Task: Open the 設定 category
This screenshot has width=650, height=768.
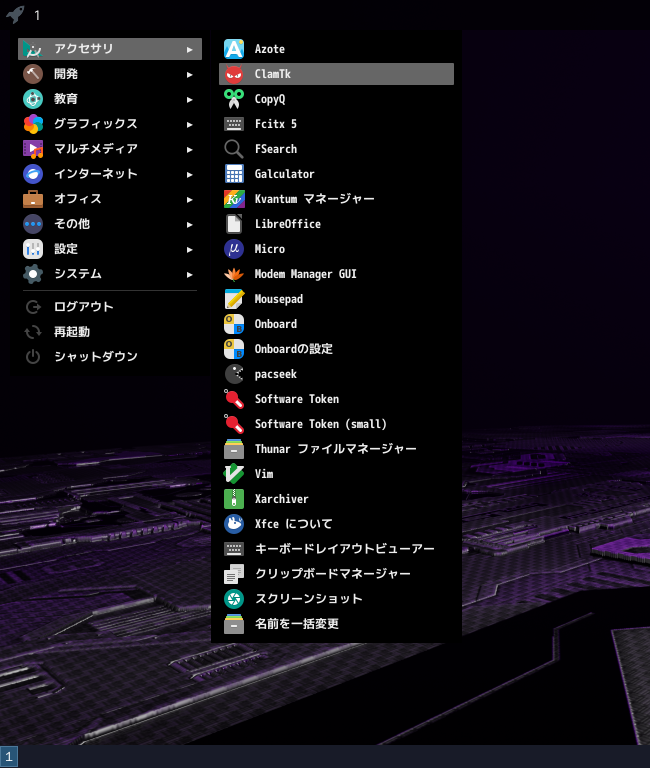Action: coord(110,249)
